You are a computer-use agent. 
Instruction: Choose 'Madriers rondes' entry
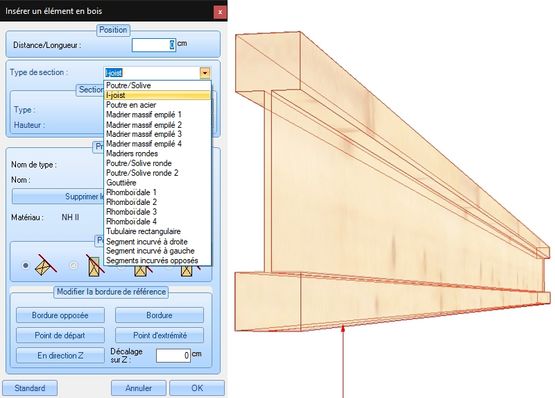[x=158, y=154]
